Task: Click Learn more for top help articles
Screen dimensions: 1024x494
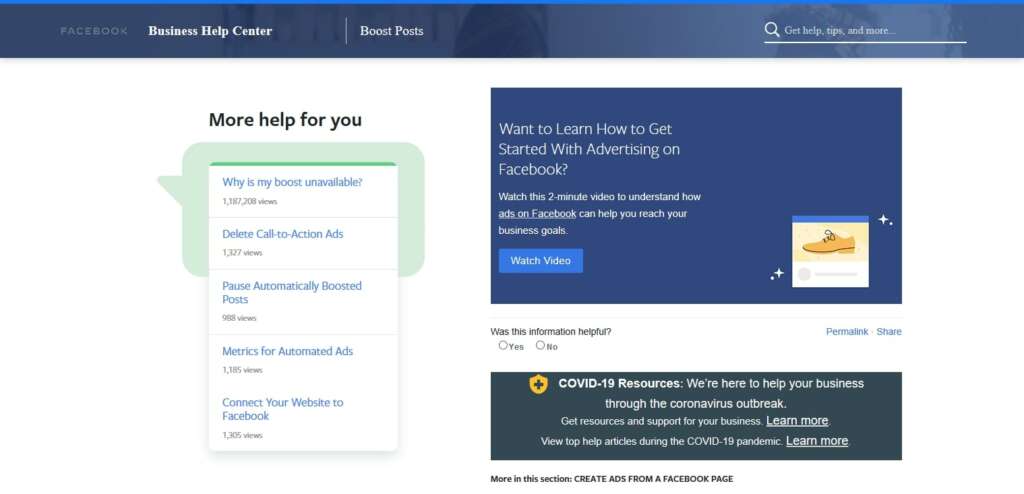Action: [x=817, y=441]
